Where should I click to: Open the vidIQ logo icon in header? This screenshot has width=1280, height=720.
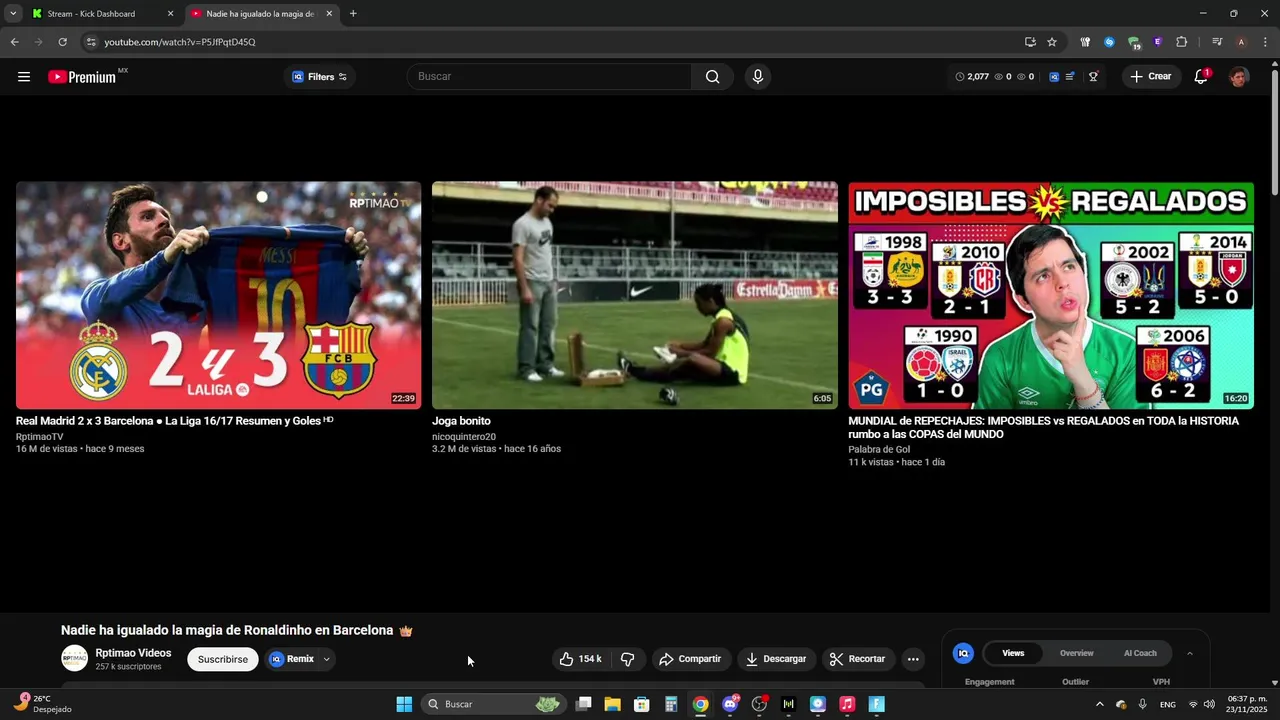[x=1054, y=77]
